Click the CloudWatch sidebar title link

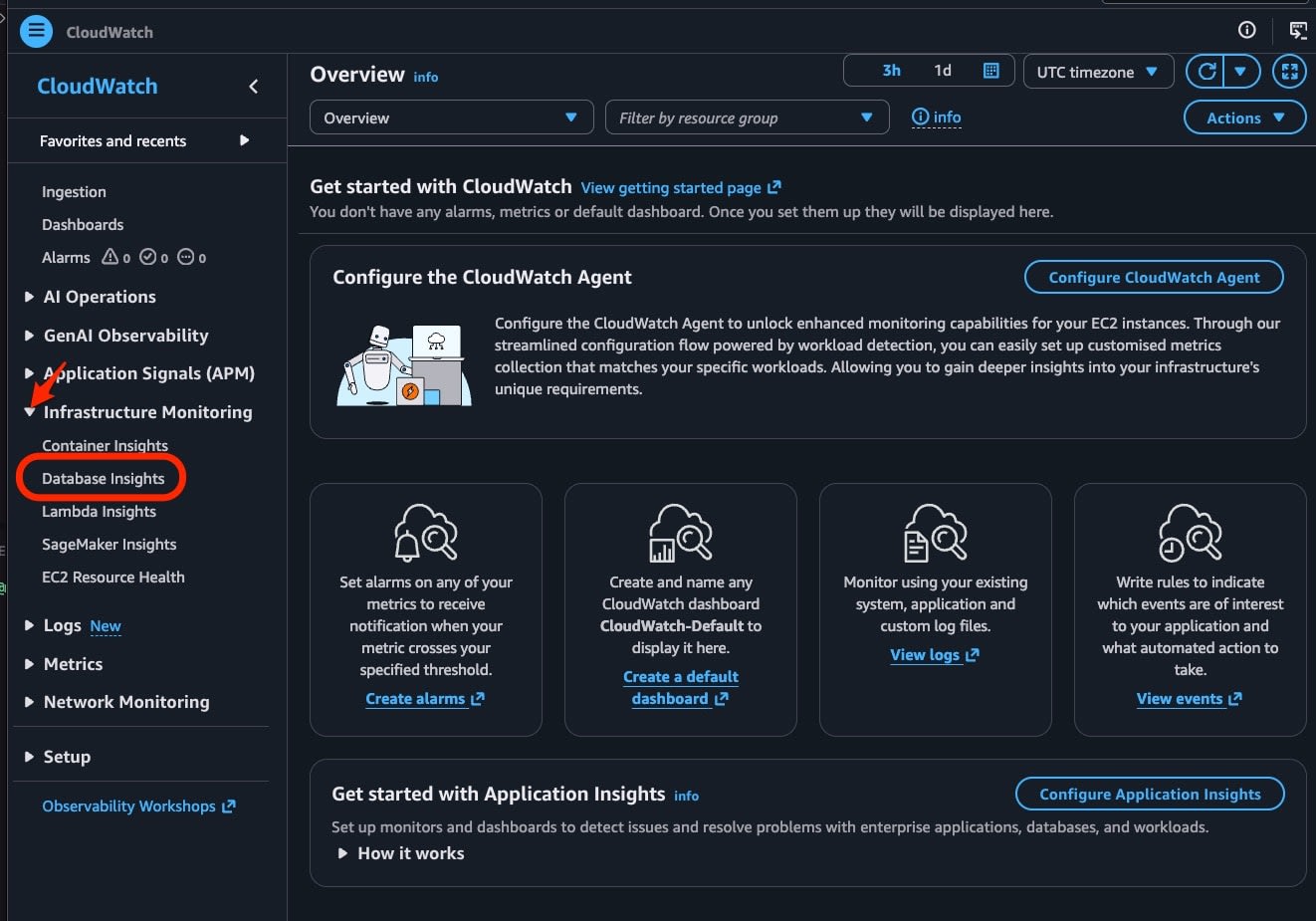[x=98, y=87]
